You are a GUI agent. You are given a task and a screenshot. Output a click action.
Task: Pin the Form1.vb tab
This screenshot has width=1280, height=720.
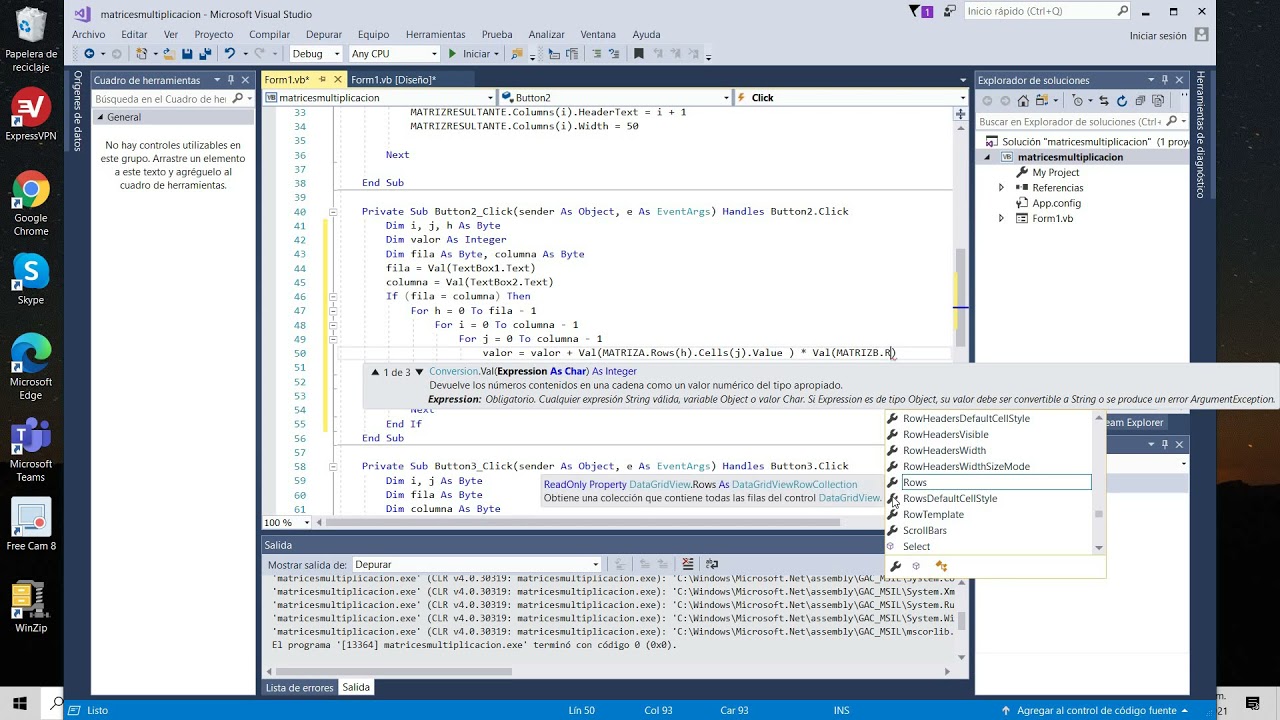(323, 80)
